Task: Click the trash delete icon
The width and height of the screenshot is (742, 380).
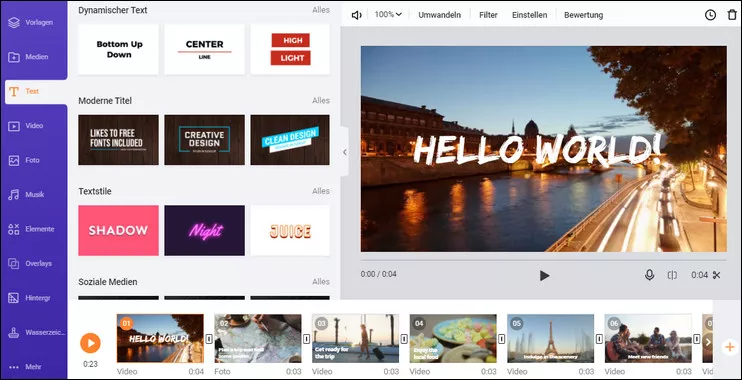Action: click(x=732, y=15)
